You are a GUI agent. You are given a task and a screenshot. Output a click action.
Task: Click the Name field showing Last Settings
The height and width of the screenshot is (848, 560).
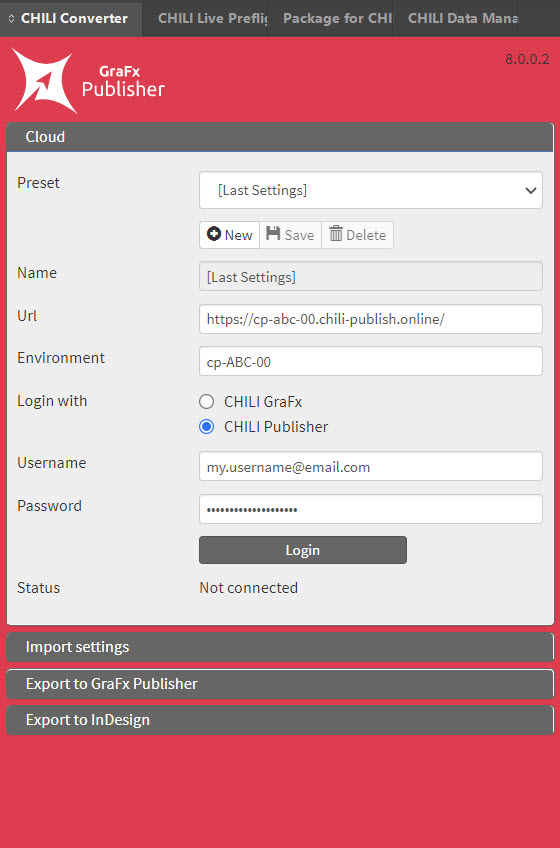coord(371,276)
